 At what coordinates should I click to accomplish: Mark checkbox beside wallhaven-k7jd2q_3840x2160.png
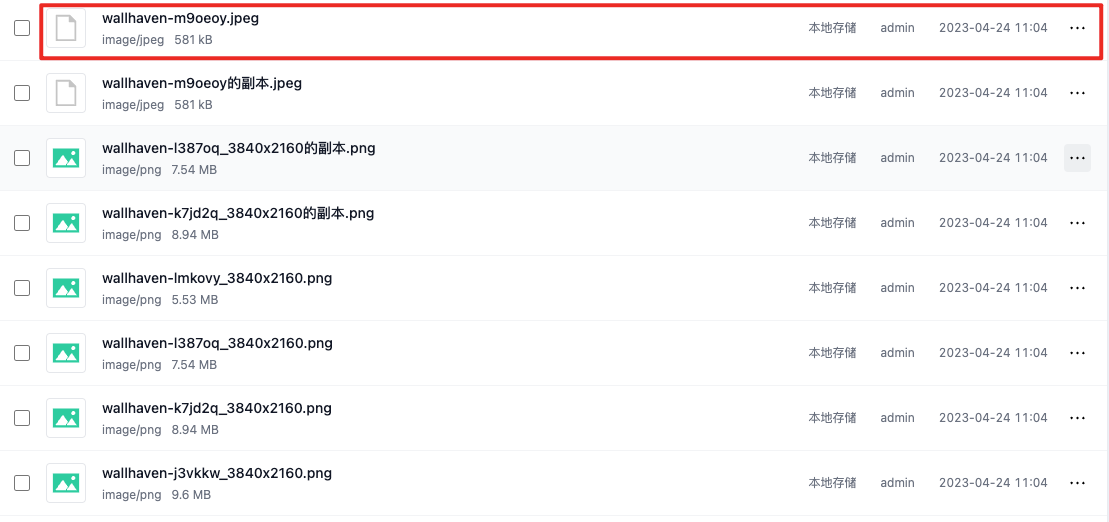click(x=22, y=418)
